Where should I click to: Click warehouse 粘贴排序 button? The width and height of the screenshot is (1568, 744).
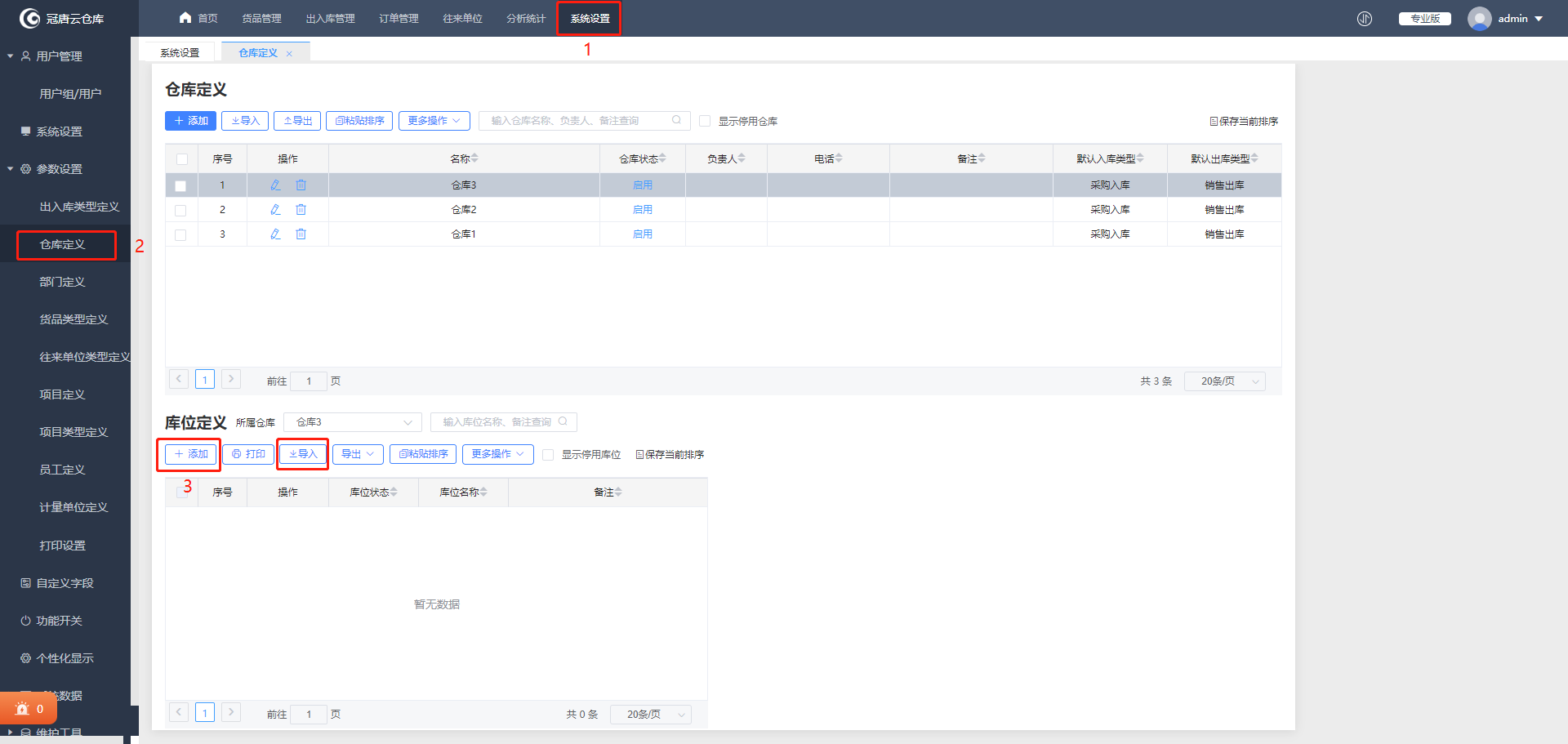coord(359,121)
